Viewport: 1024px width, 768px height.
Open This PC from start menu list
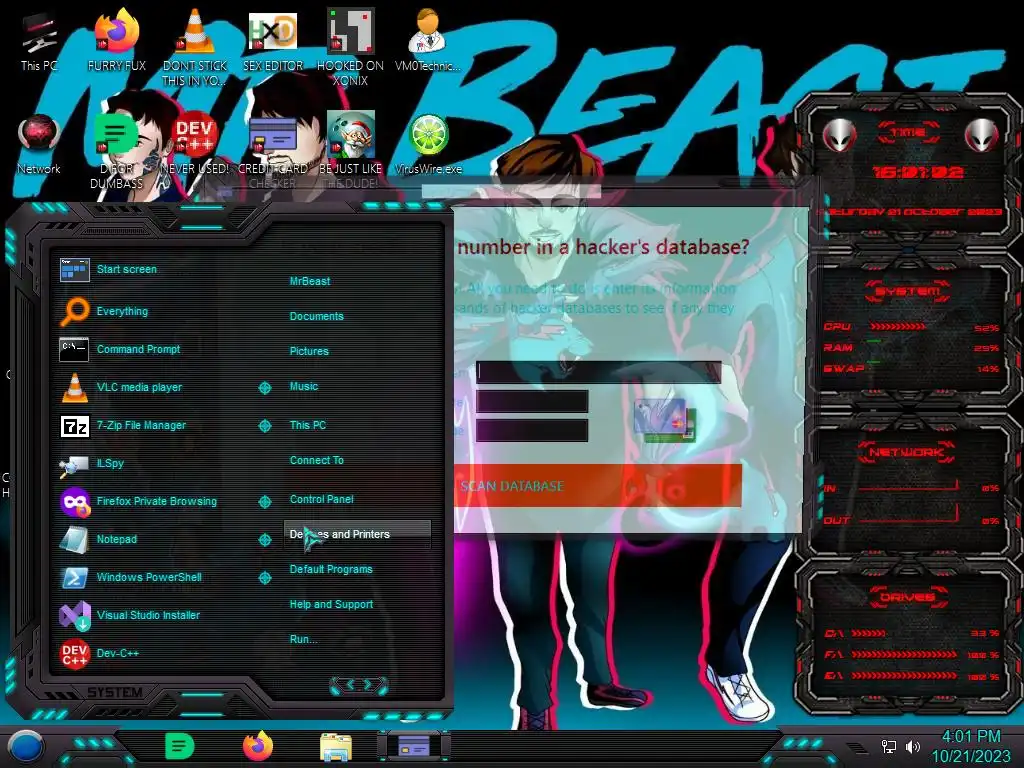point(308,424)
